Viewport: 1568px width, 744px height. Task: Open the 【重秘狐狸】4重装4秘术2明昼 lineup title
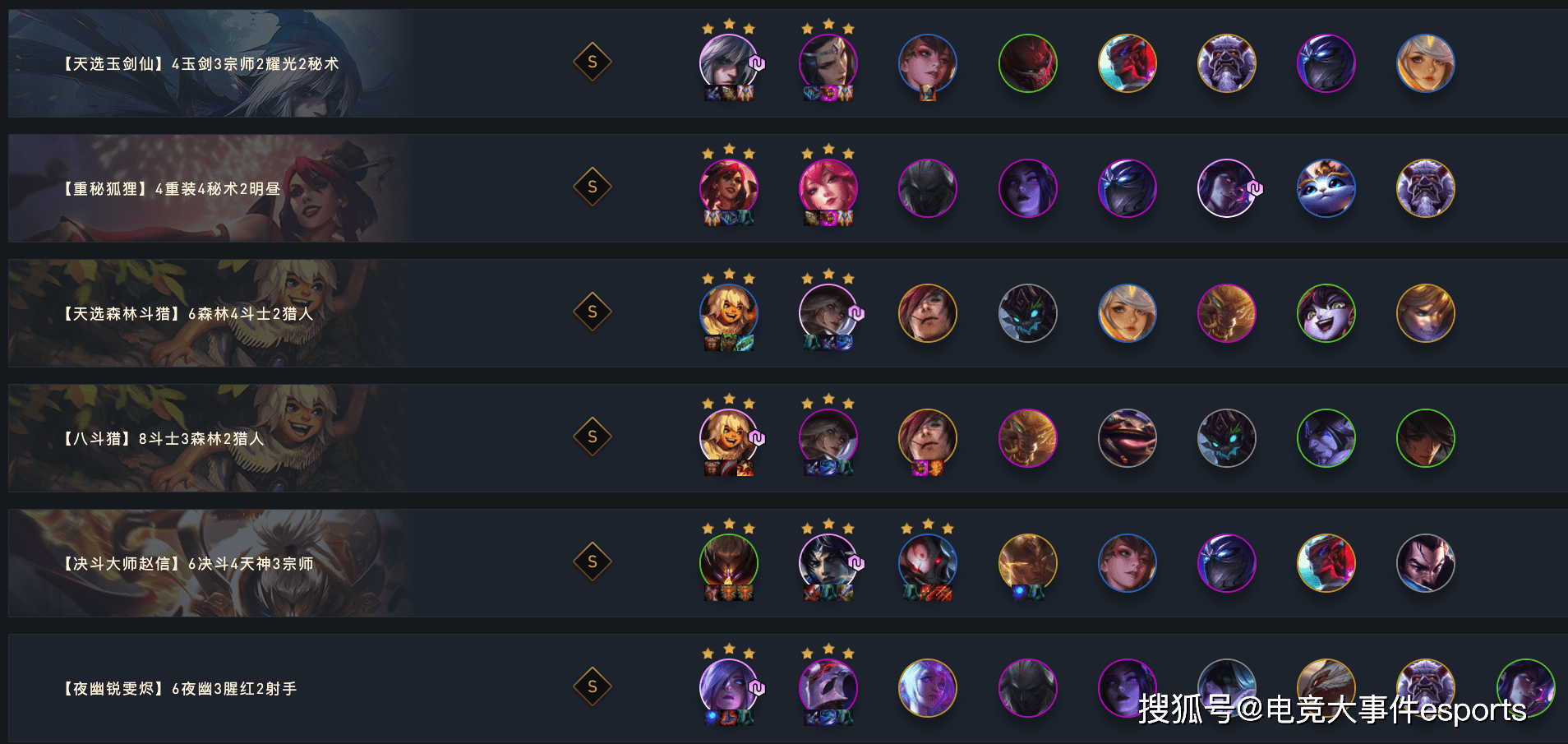tap(172, 189)
